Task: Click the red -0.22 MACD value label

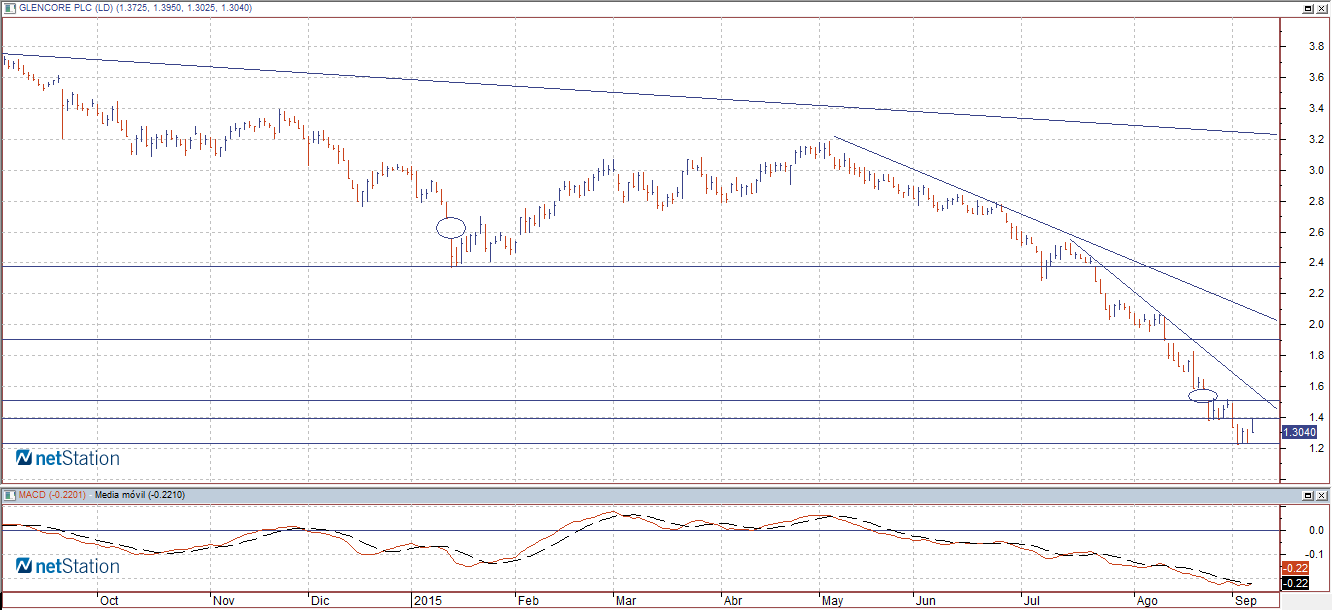Action: [1293, 566]
